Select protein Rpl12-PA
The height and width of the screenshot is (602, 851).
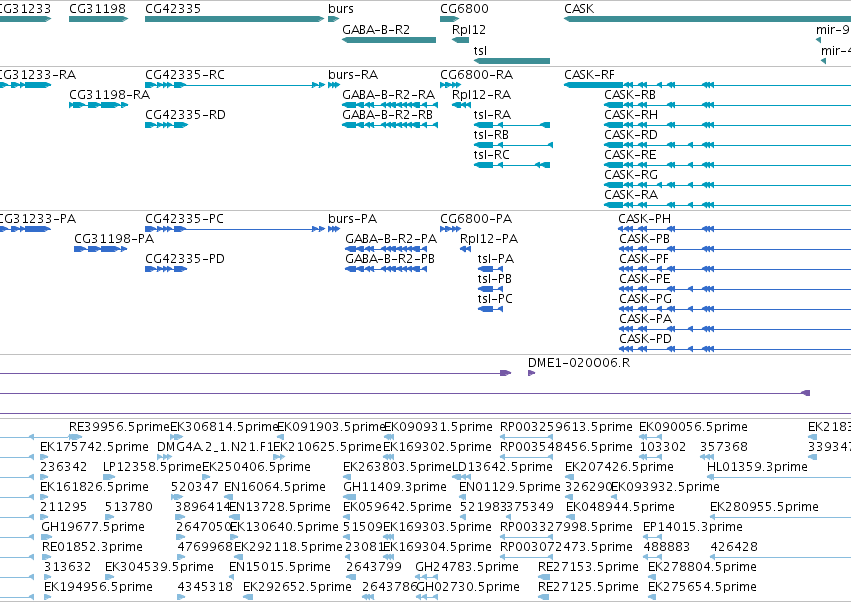point(465,249)
